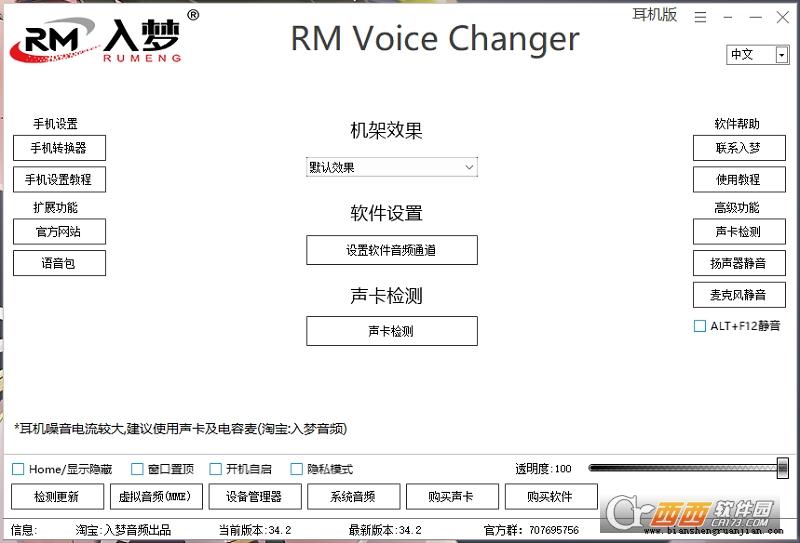This screenshot has width=800, height=543.
Task: Click the RM 入梦 logo
Action: pyautogui.click(x=97, y=38)
